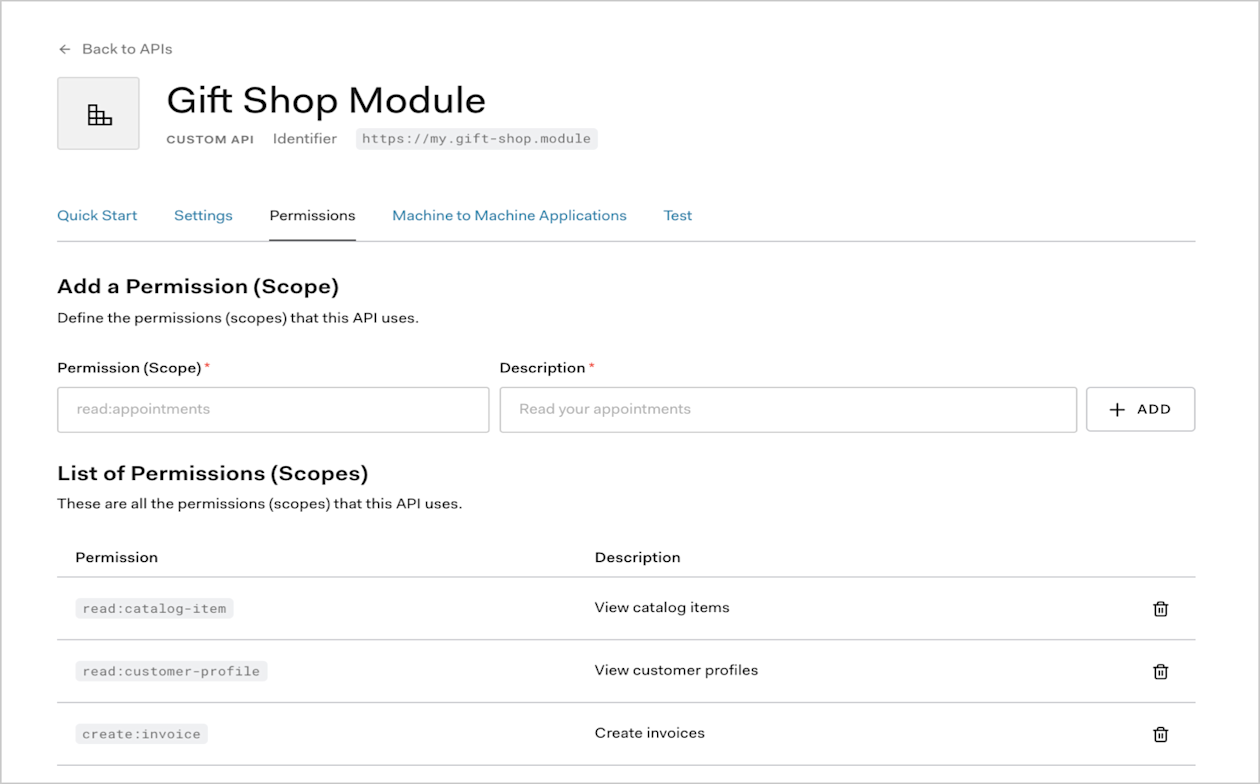
Task: Click the View customer profiles description text
Action: (675, 670)
